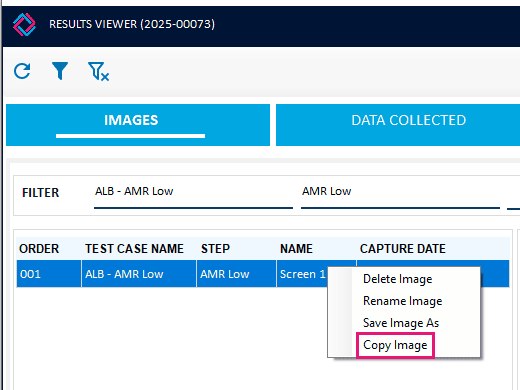Click the Results Viewer app logo
This screenshot has height=390, width=520.
pos(24,25)
